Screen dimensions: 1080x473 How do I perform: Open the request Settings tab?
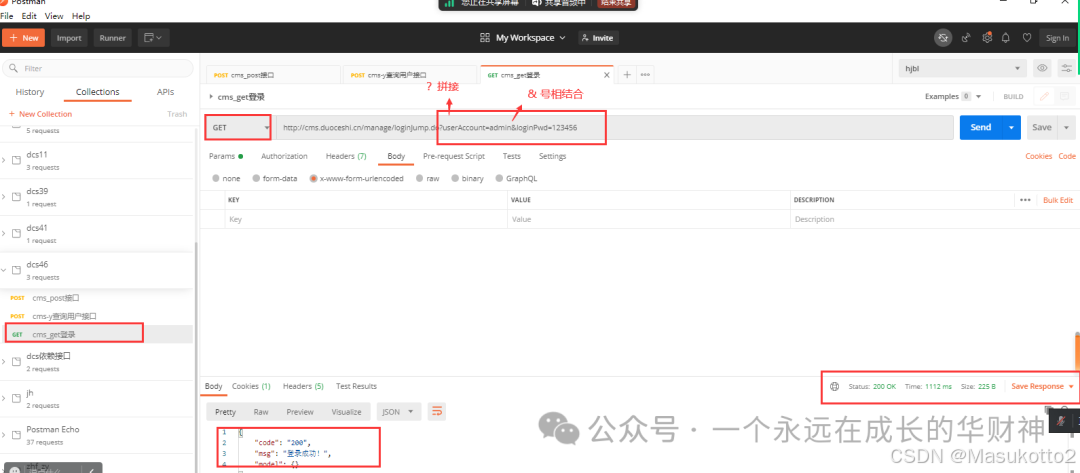pyautogui.click(x=552, y=156)
